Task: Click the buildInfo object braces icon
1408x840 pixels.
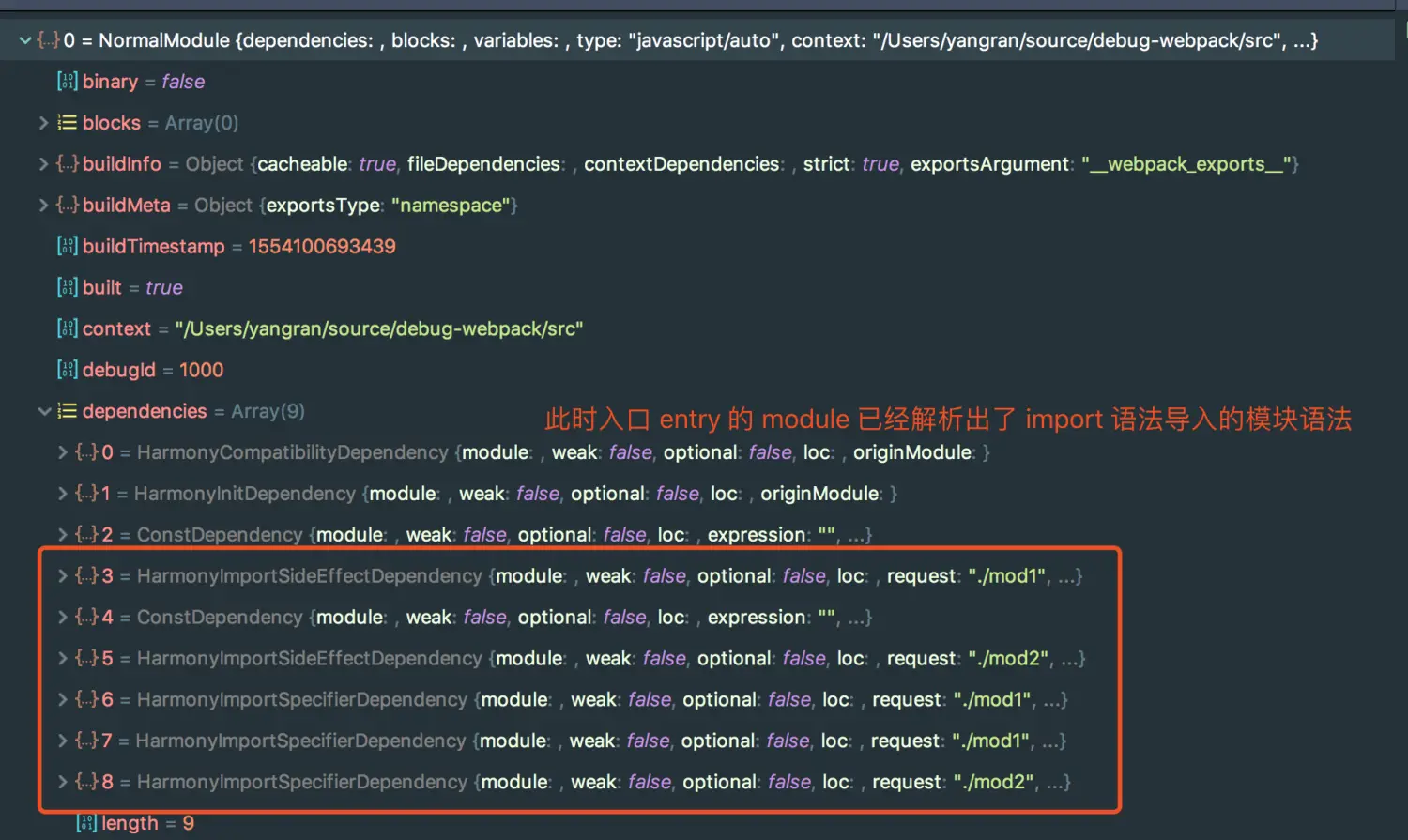Action: 68,164
